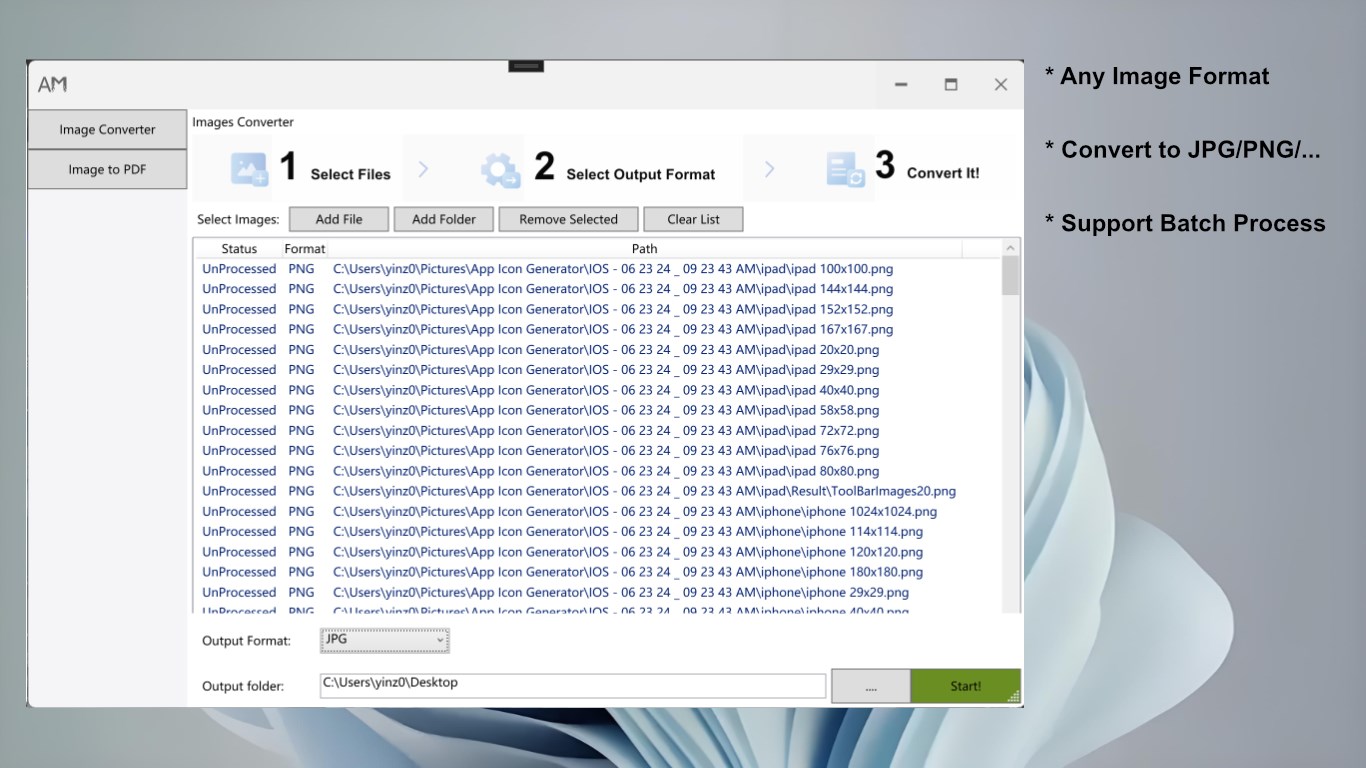Click the AM logo in title bar
The height and width of the screenshot is (768, 1366).
click(x=53, y=84)
